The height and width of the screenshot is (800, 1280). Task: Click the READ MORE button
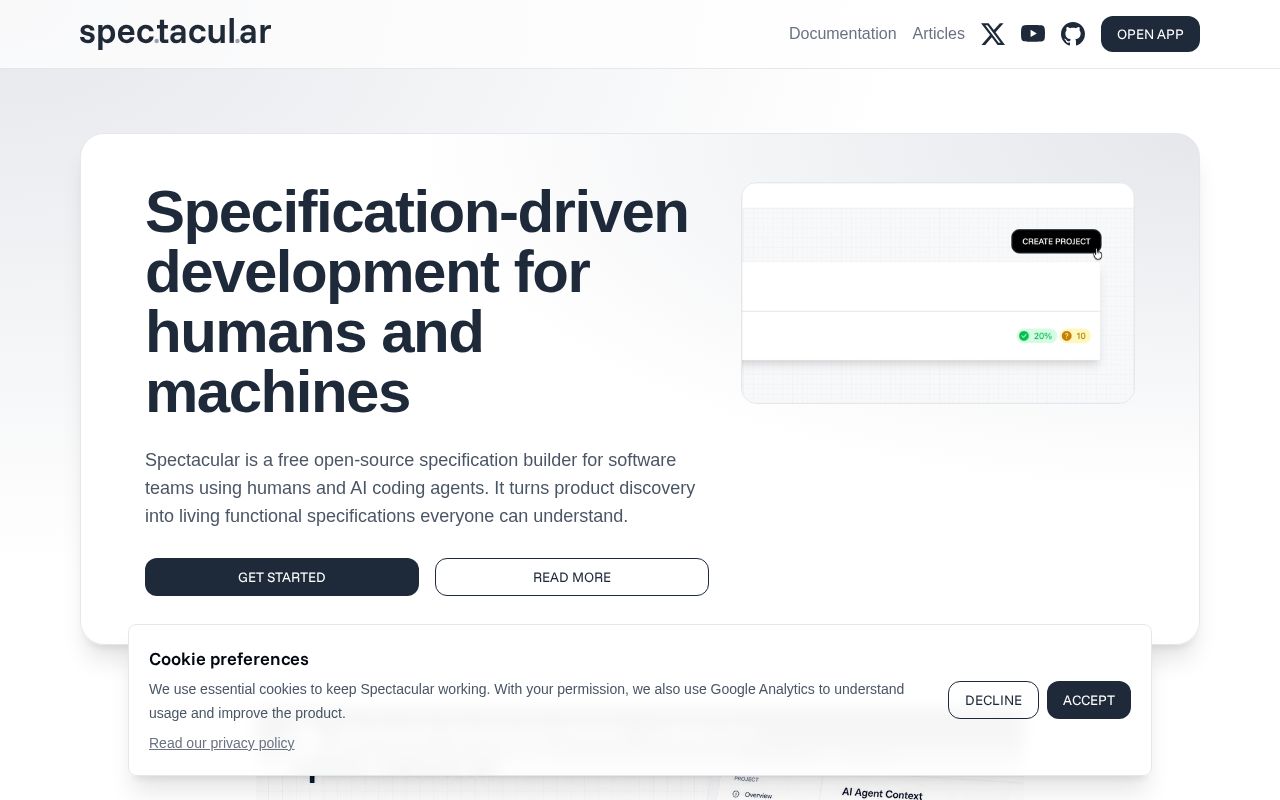click(572, 577)
